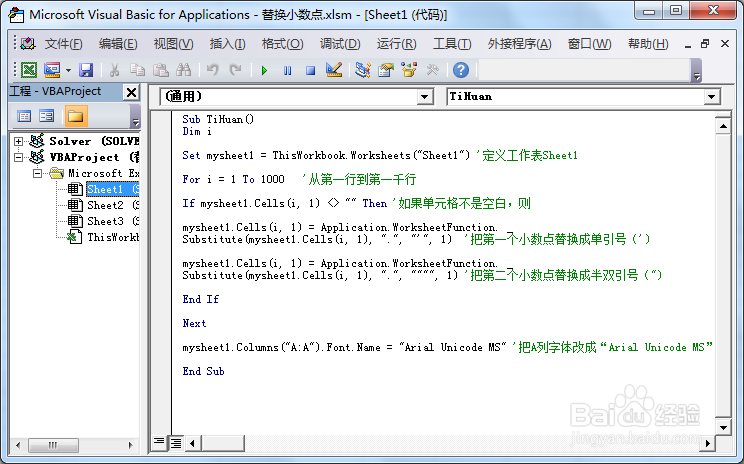The image size is (744, 464).
Task: Open the (通用) object dropdown
Action: pos(424,97)
